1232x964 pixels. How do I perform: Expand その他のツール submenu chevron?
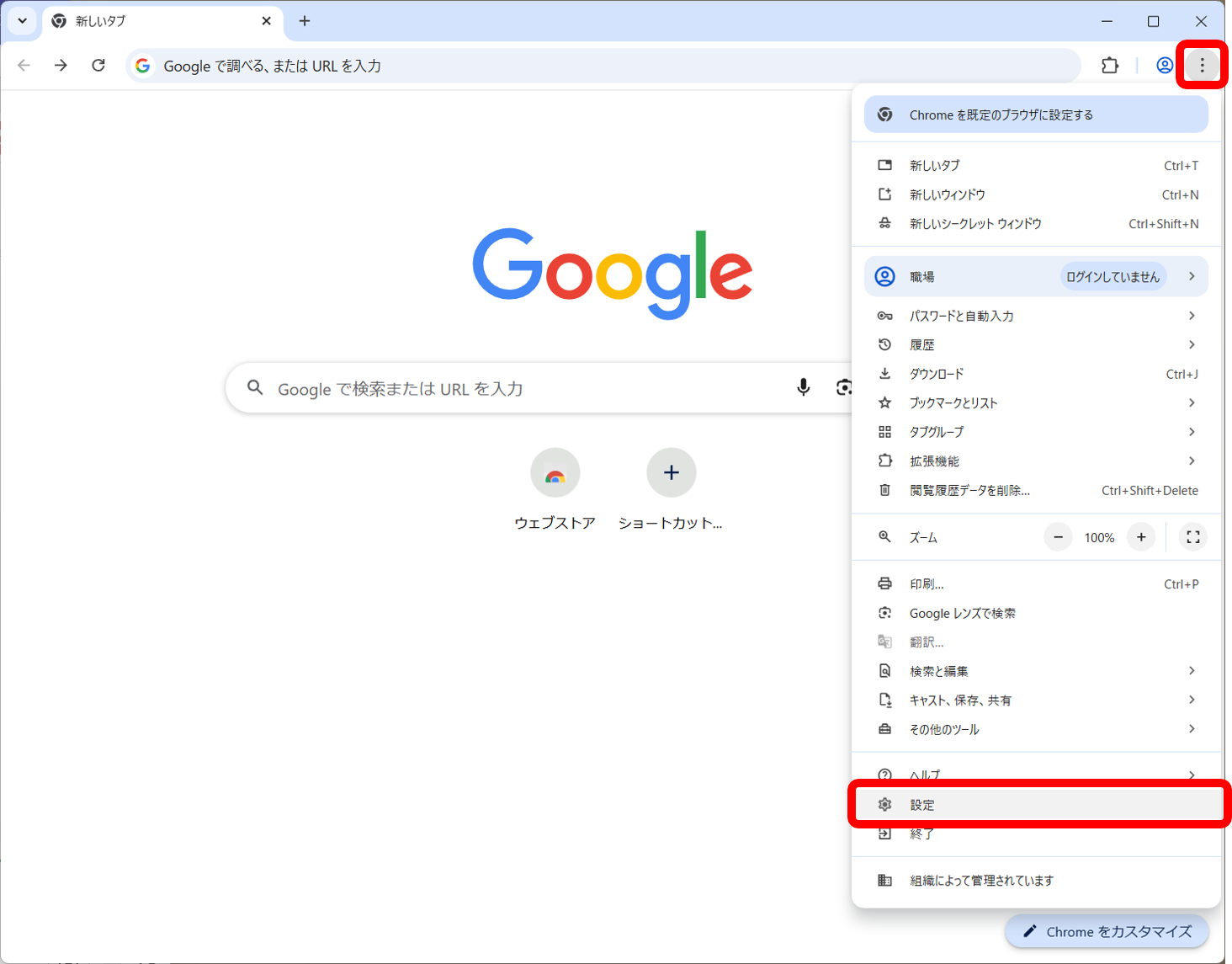click(1192, 729)
